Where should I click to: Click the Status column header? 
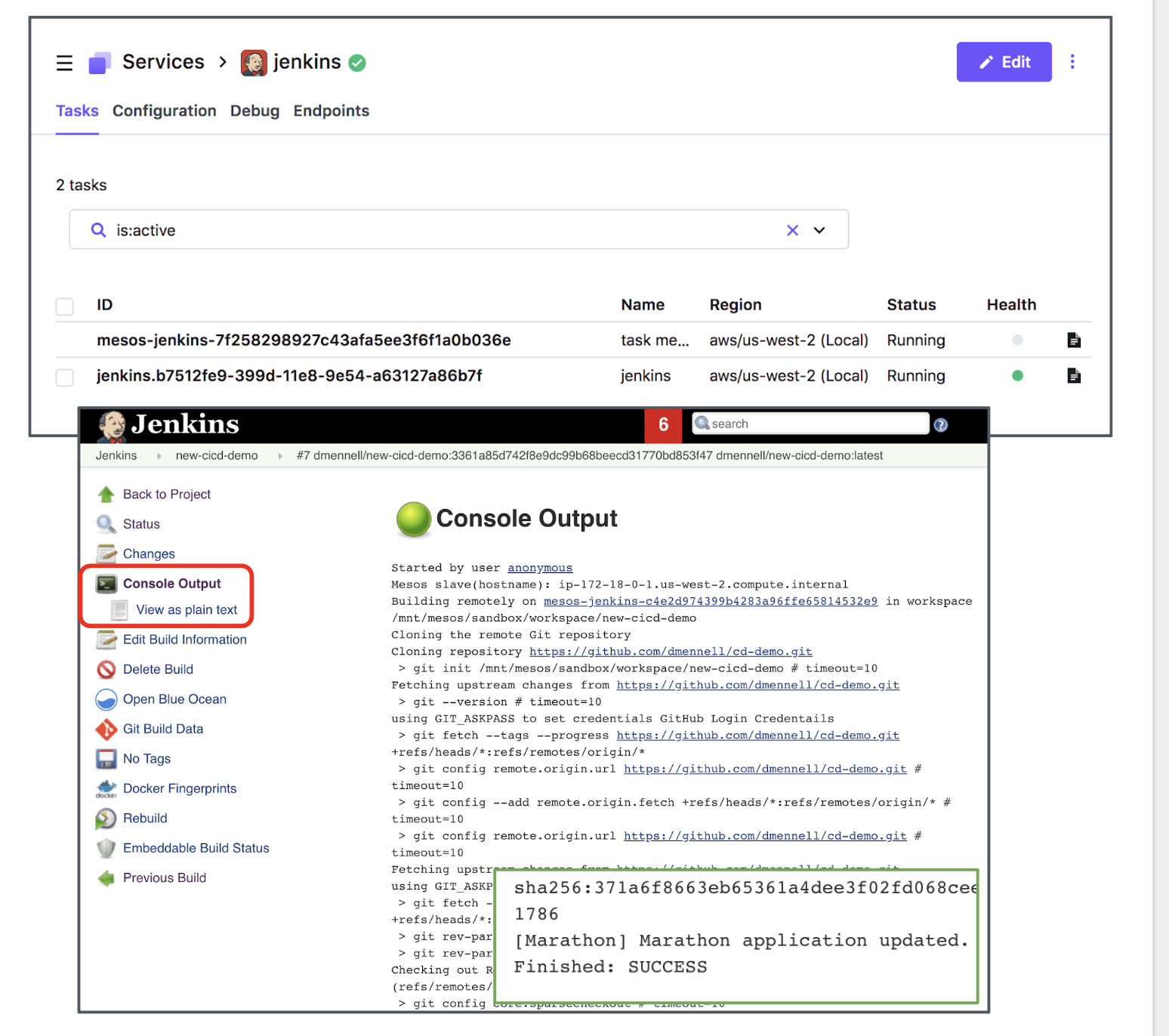(911, 305)
